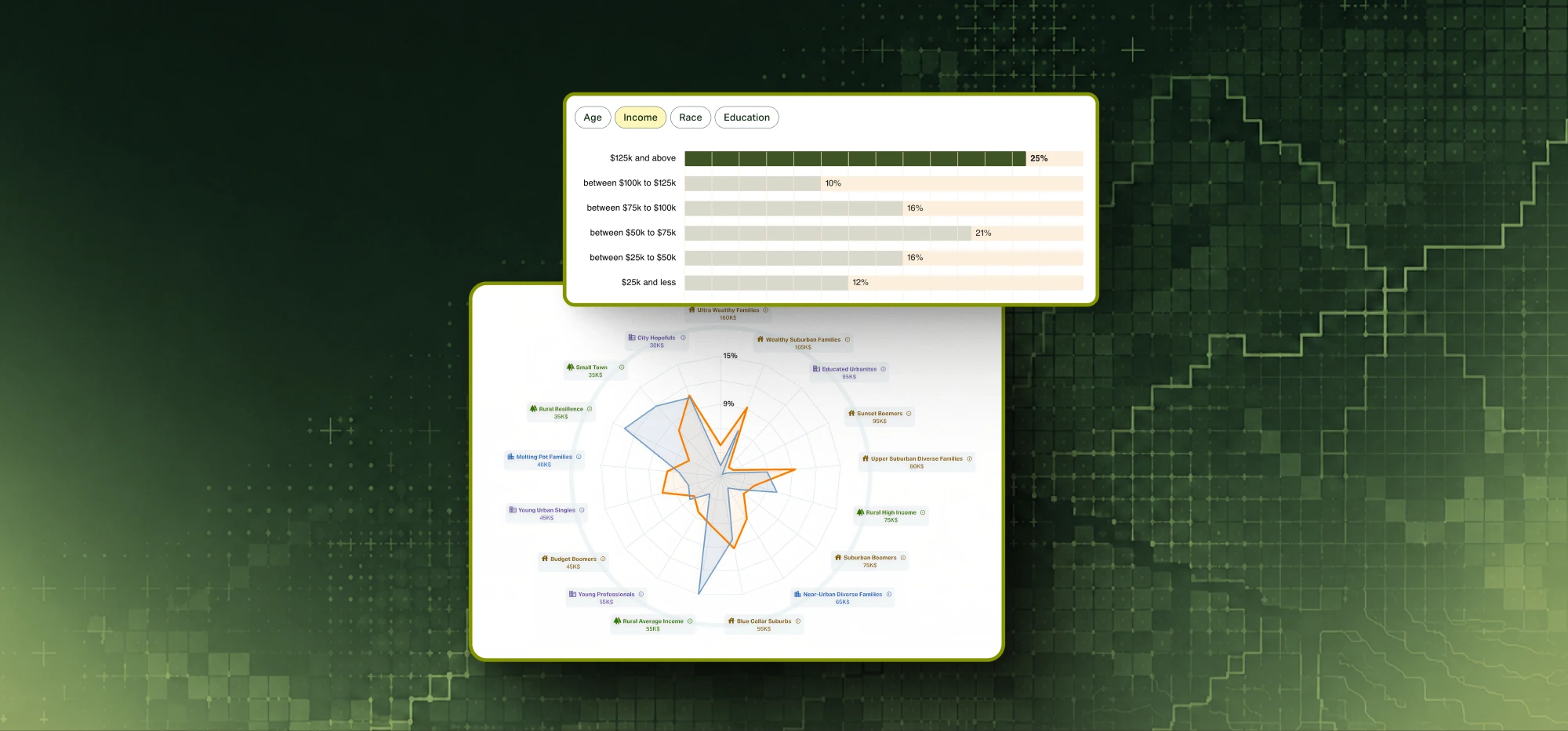Show info for Young Professionals

coord(641,594)
